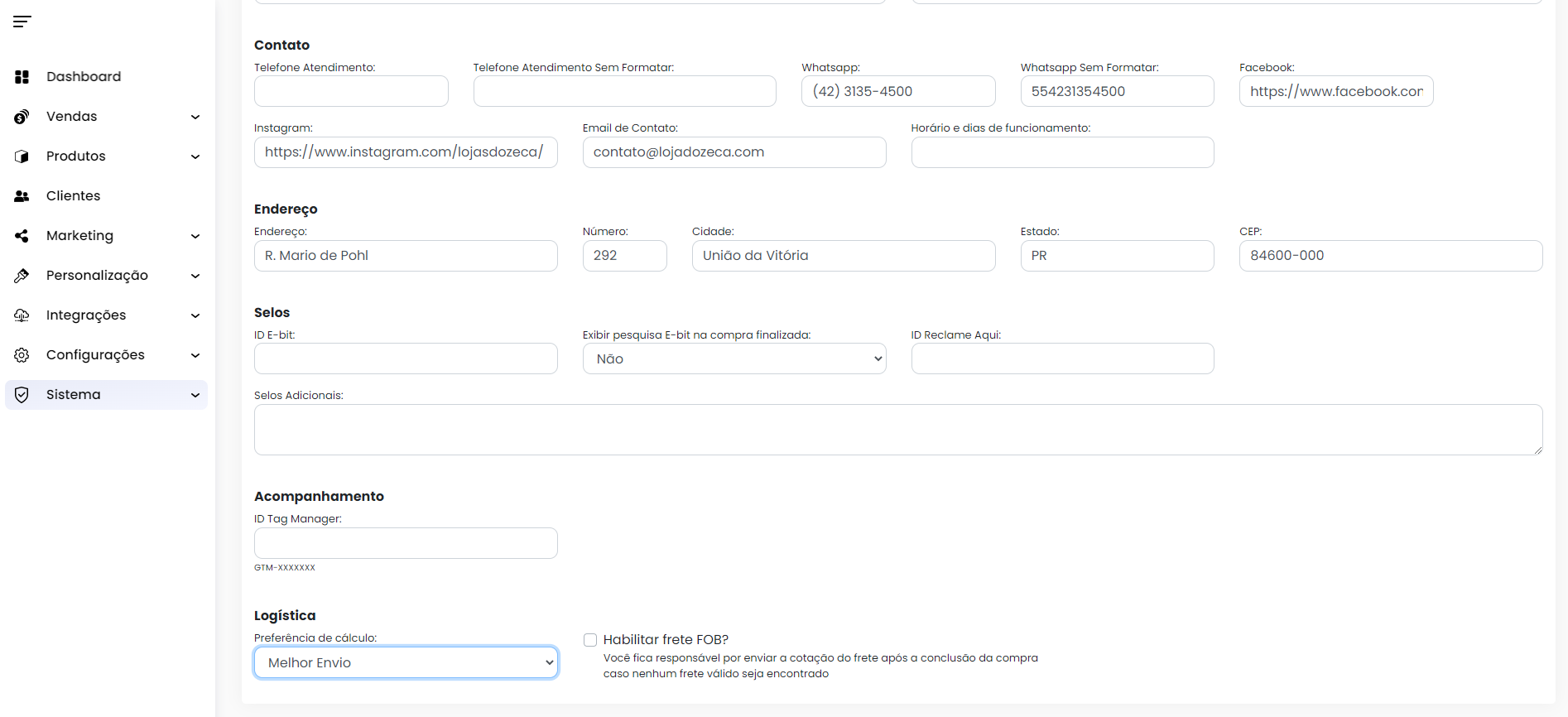The image size is (1568, 717).
Task: Open Exibir pesquisa E-bit dropdown
Action: click(x=734, y=358)
